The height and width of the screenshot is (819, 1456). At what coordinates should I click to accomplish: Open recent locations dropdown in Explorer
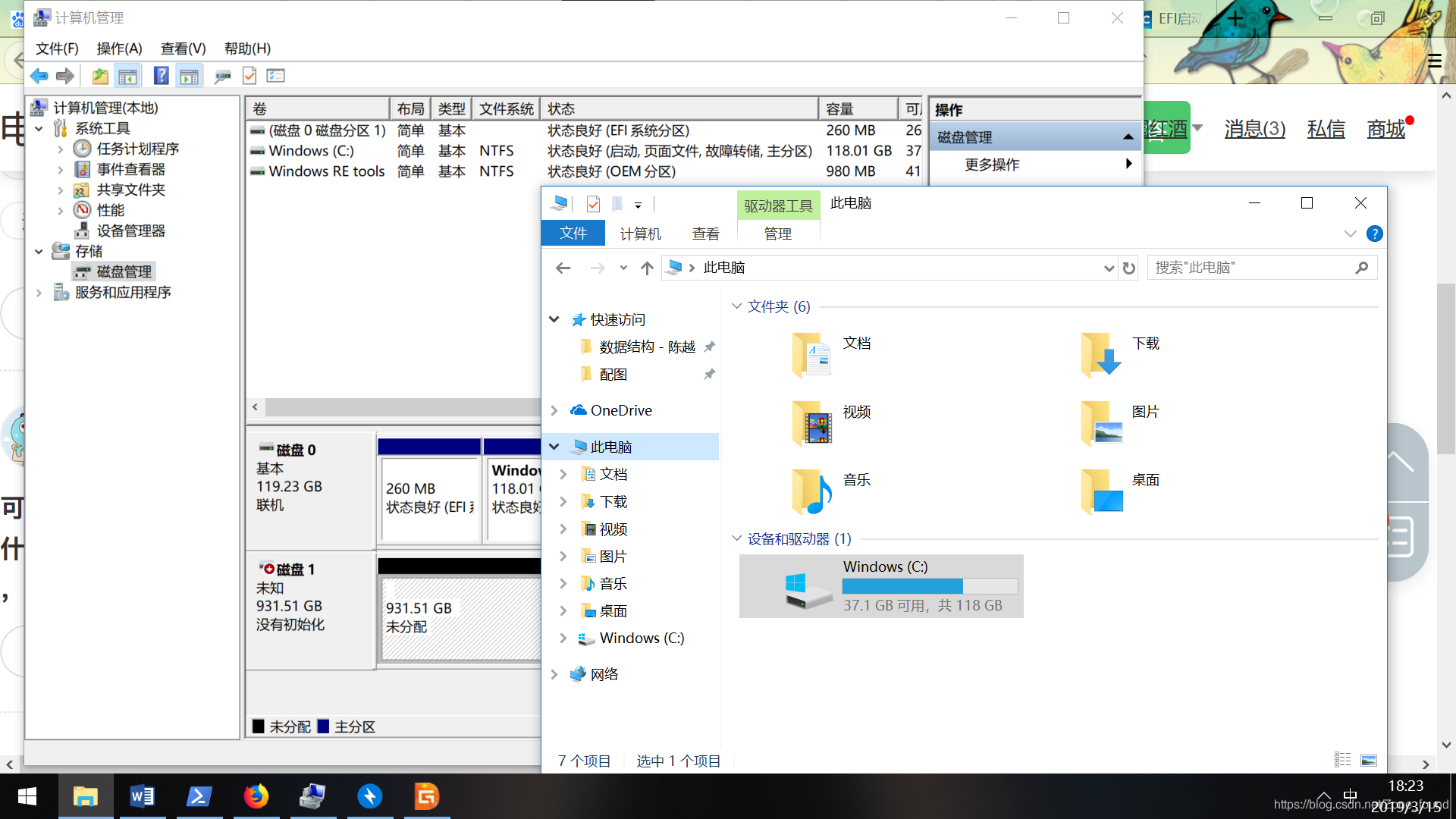pyautogui.click(x=623, y=268)
